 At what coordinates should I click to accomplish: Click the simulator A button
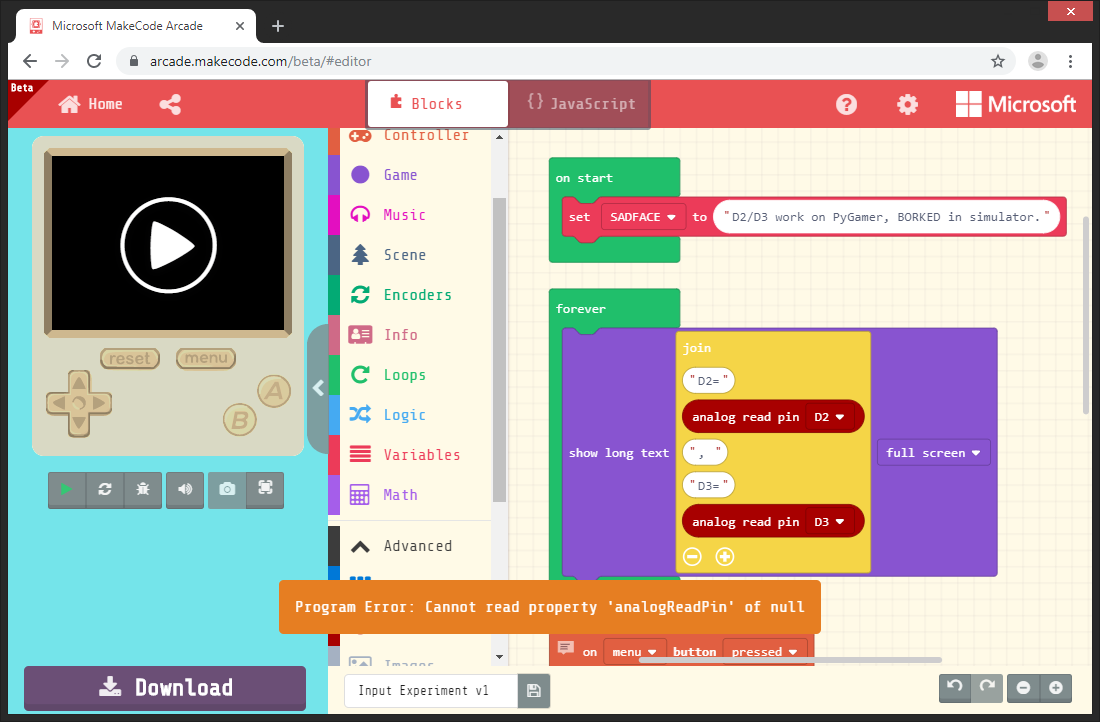coord(274,392)
